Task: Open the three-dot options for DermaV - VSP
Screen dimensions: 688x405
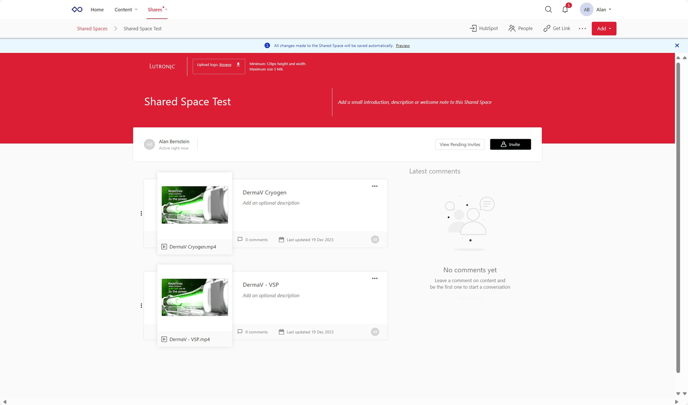Action: (375, 278)
